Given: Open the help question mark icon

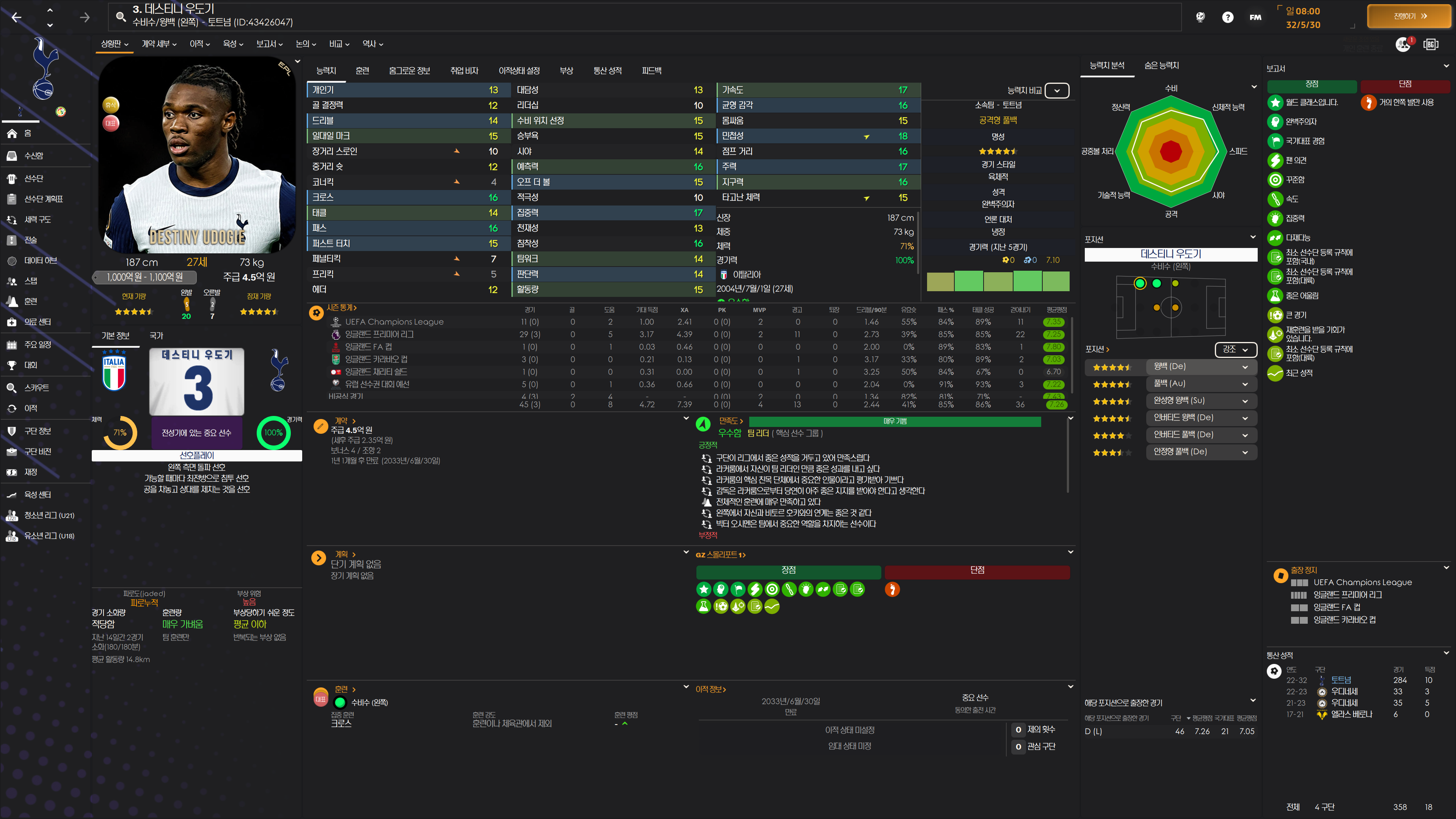Looking at the screenshot, I should [1227, 17].
